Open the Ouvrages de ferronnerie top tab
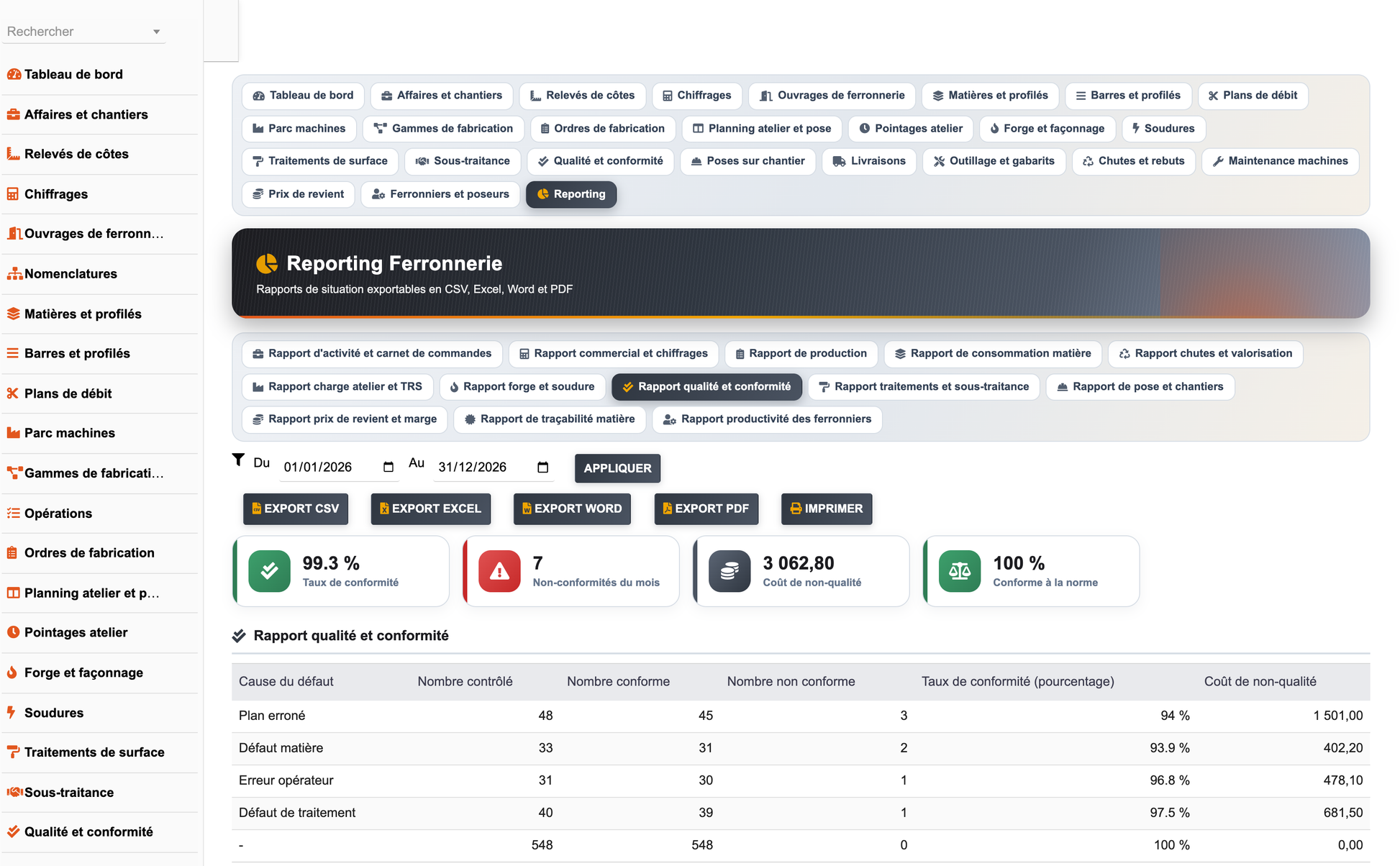 [x=832, y=96]
